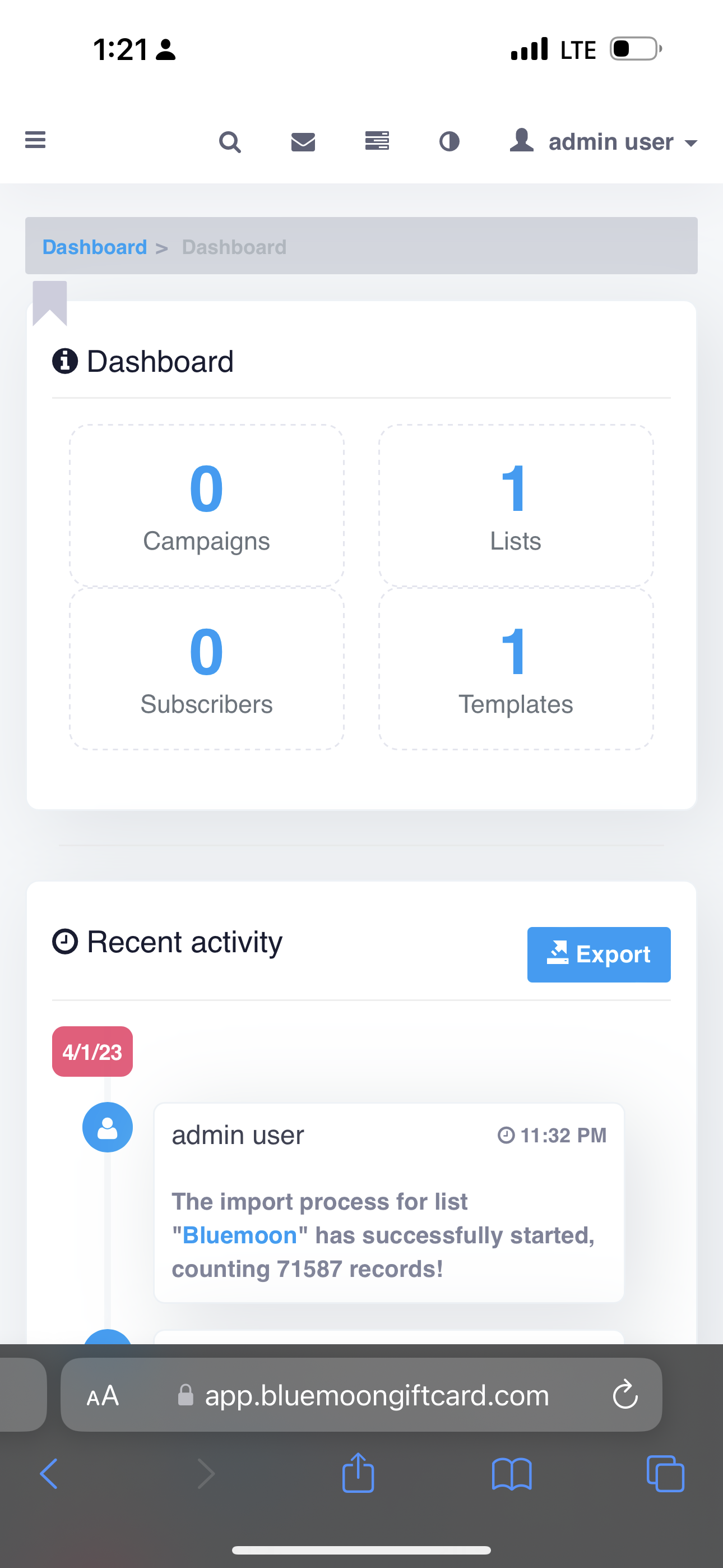Expand the admin user dropdown
This screenshot has height=1568, width=723.
tap(603, 141)
